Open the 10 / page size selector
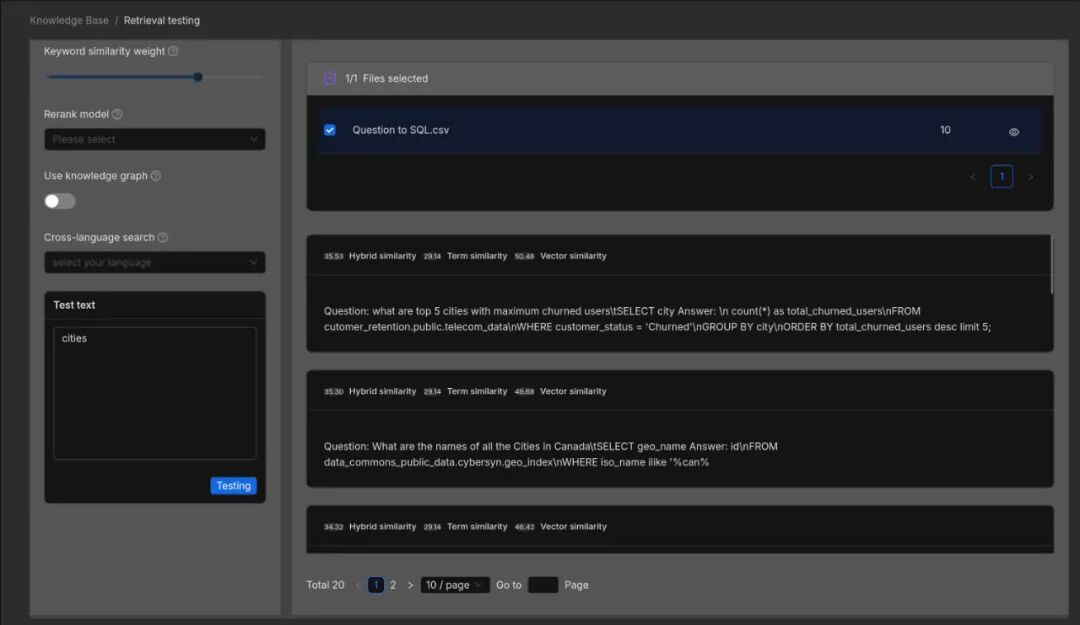 (454, 584)
